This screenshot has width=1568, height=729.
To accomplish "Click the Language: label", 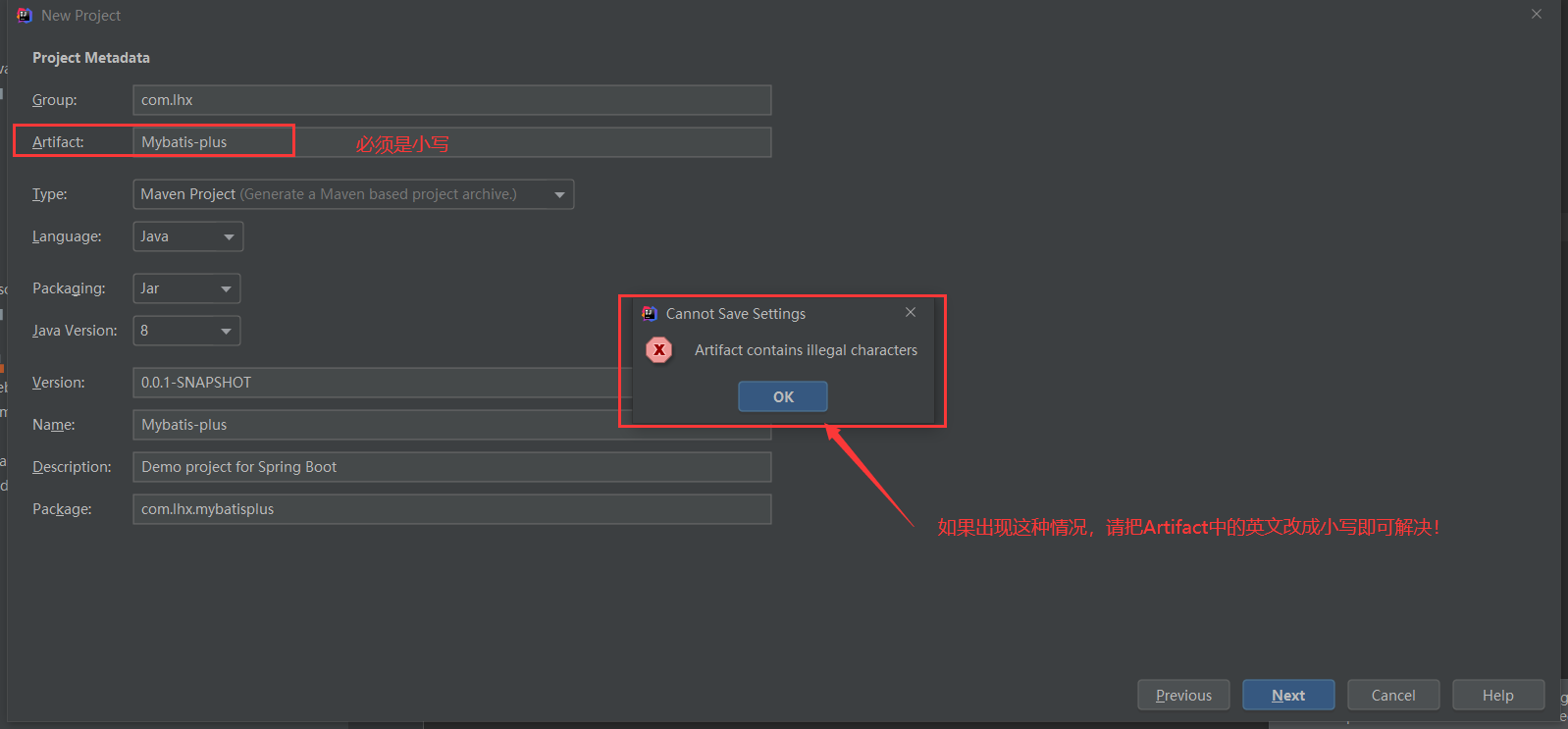I will click(x=67, y=236).
